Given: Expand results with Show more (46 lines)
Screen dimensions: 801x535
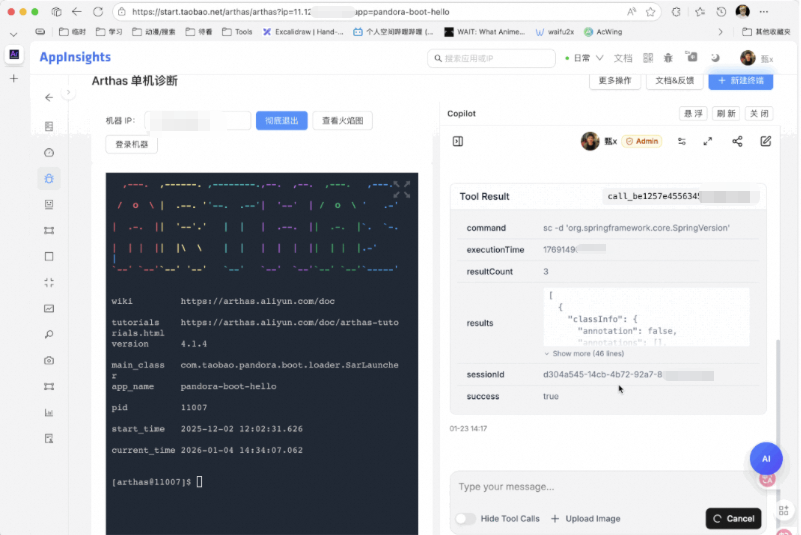Looking at the screenshot, I should click(x=584, y=354).
